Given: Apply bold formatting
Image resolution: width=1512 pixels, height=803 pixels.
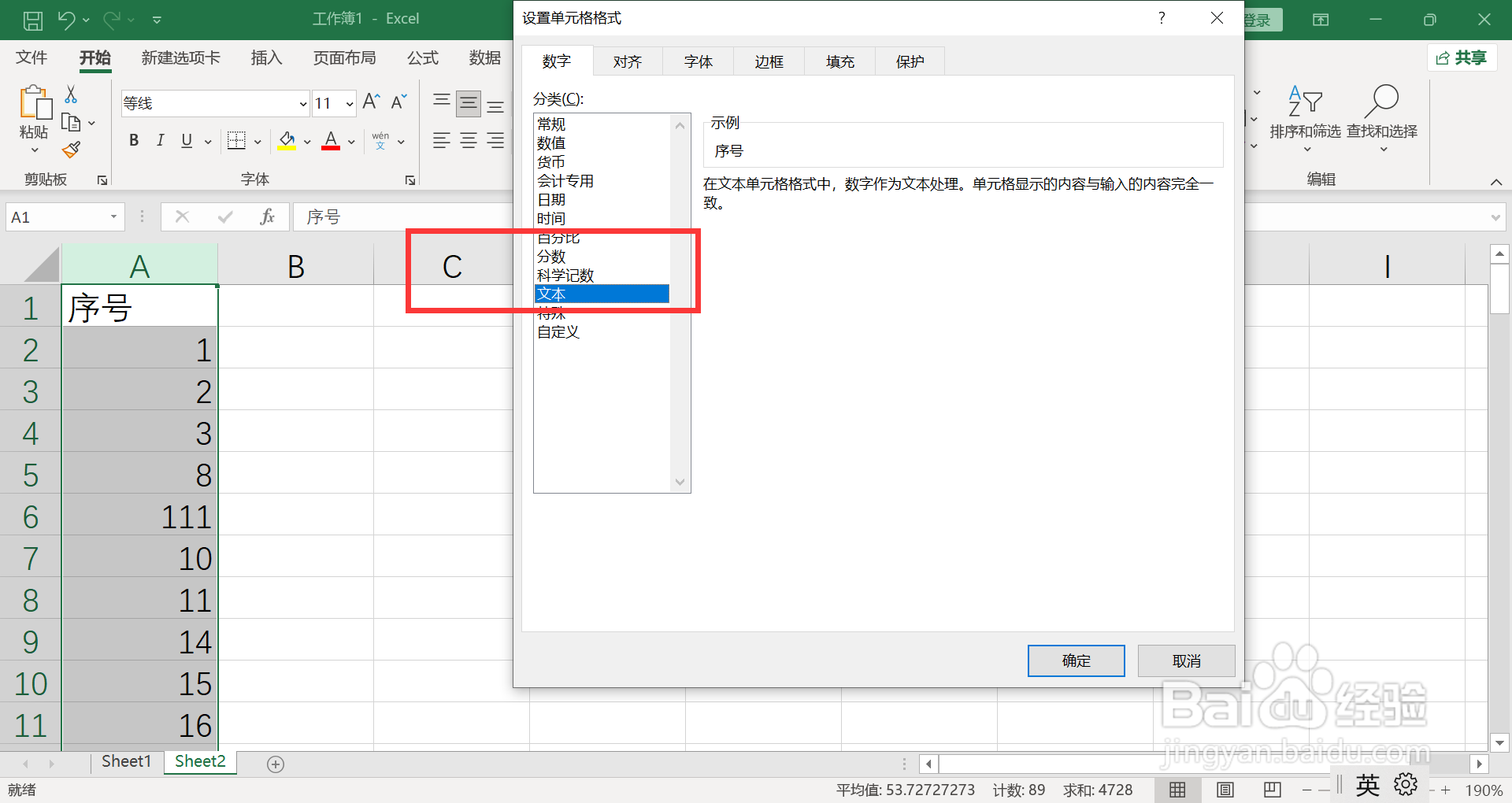Looking at the screenshot, I should pyautogui.click(x=133, y=140).
